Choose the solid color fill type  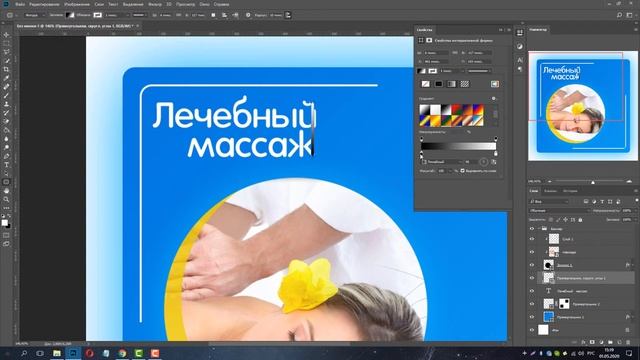438,84
